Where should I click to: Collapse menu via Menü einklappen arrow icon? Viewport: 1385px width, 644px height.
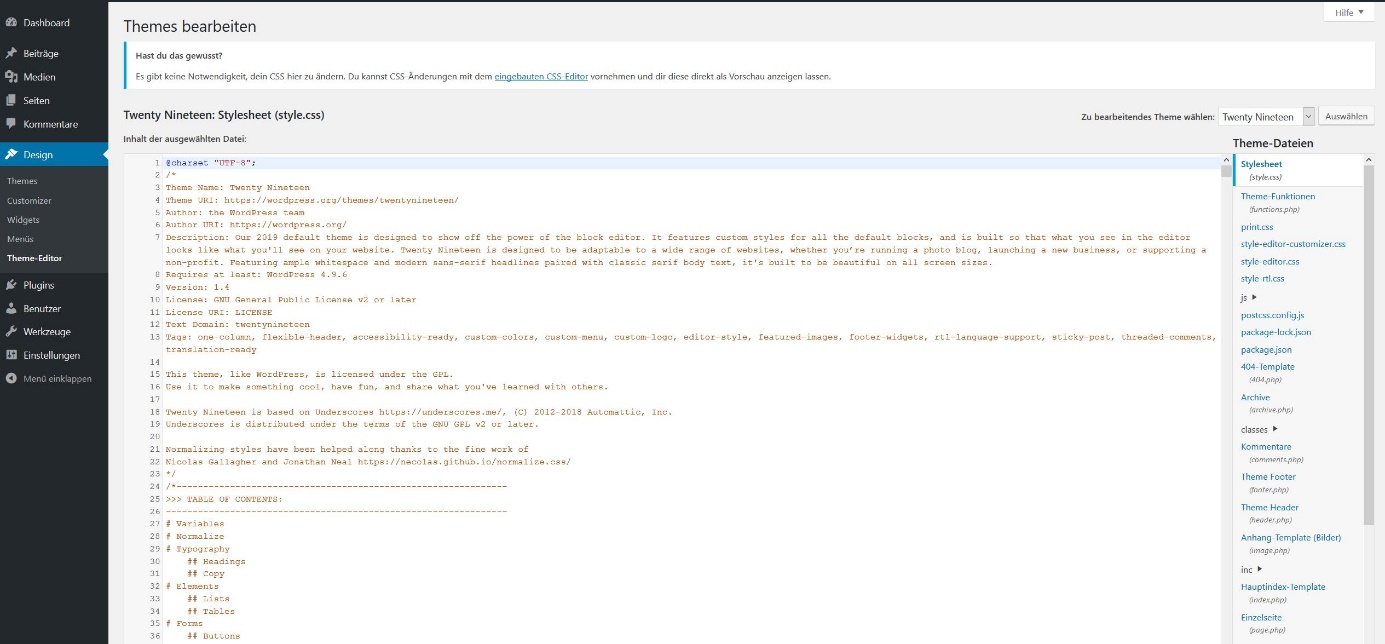[11, 379]
